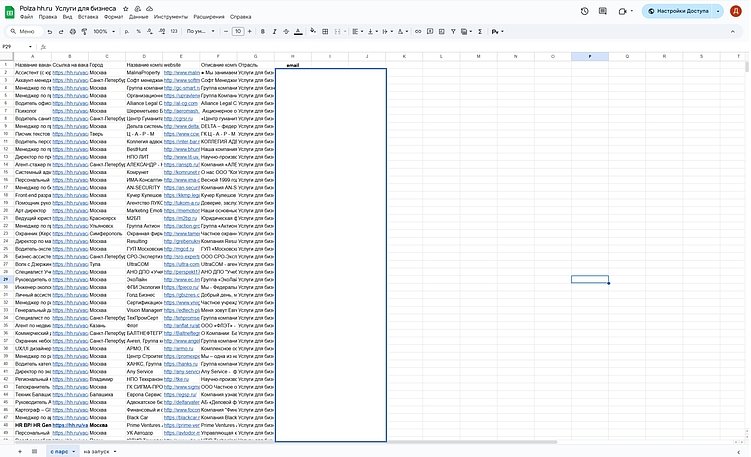751x457 pixels.
Task: Select column K header
Action: point(404,57)
